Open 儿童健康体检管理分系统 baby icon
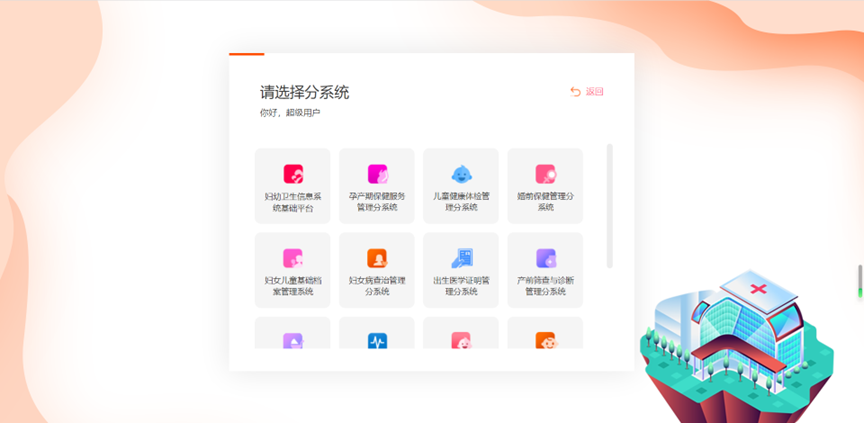The width and height of the screenshot is (864, 423). pyautogui.click(x=461, y=173)
